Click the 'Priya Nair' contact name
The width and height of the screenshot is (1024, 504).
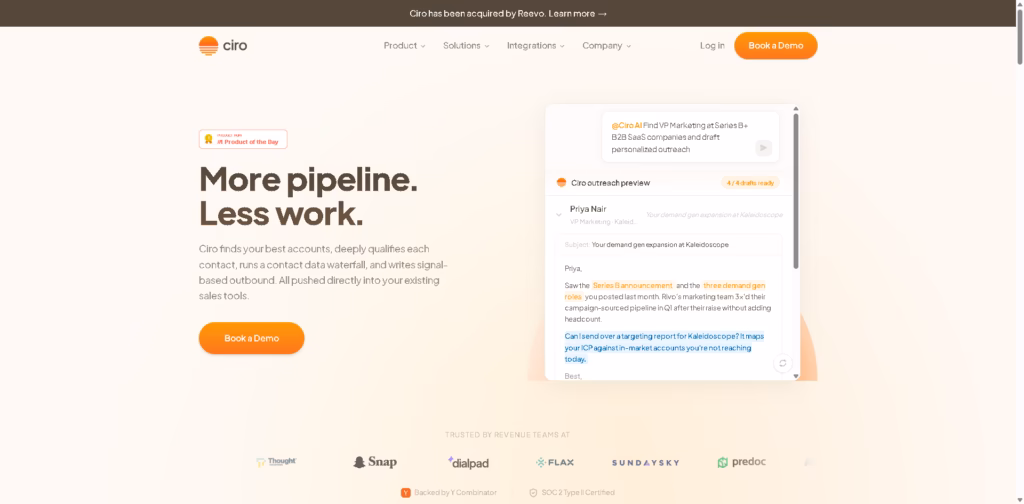[588, 209]
